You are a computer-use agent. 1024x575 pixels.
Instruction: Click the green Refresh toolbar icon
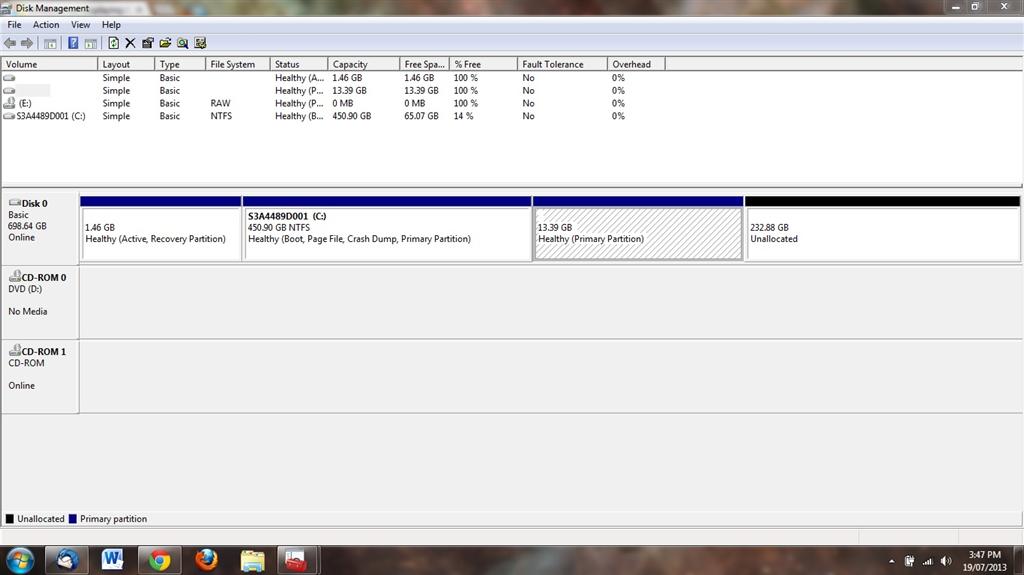(x=114, y=43)
